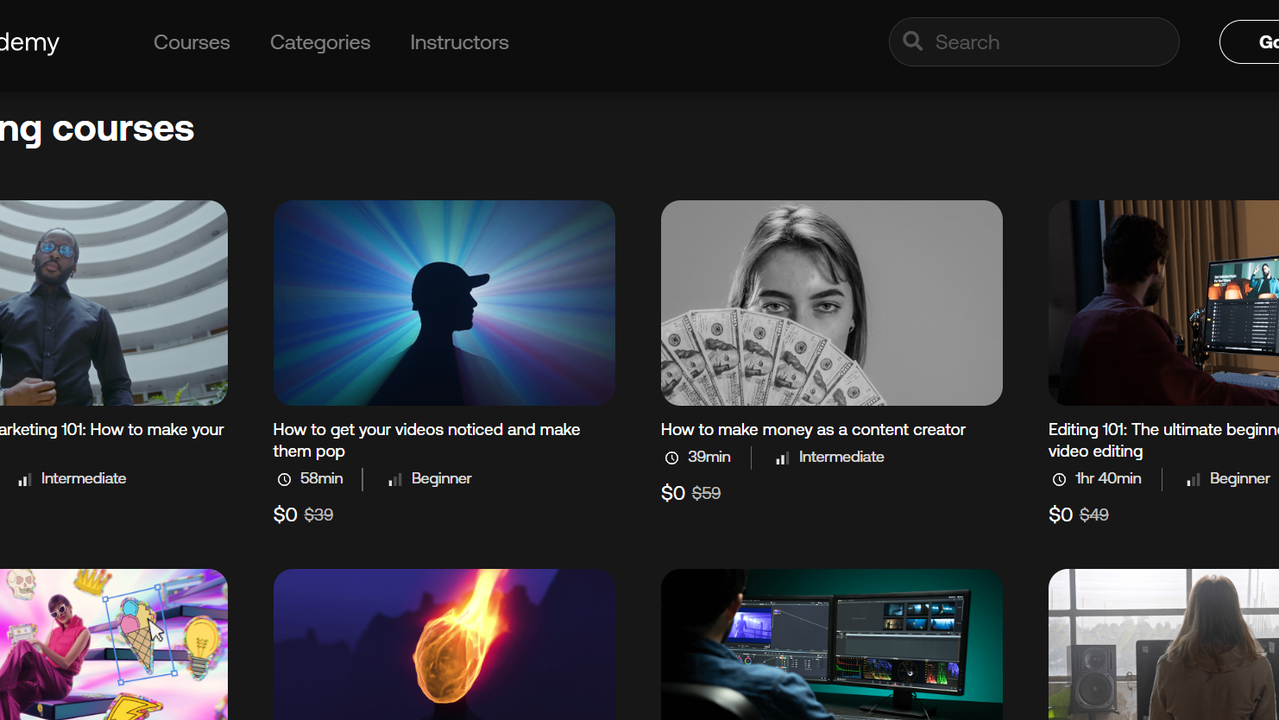Select the woman holding money thumbnail

pyautogui.click(x=831, y=302)
